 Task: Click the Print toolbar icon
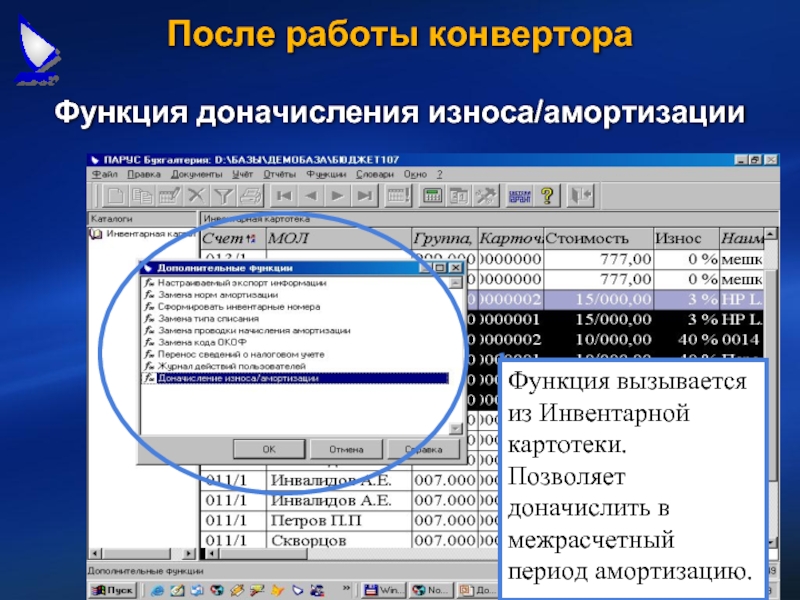251,195
